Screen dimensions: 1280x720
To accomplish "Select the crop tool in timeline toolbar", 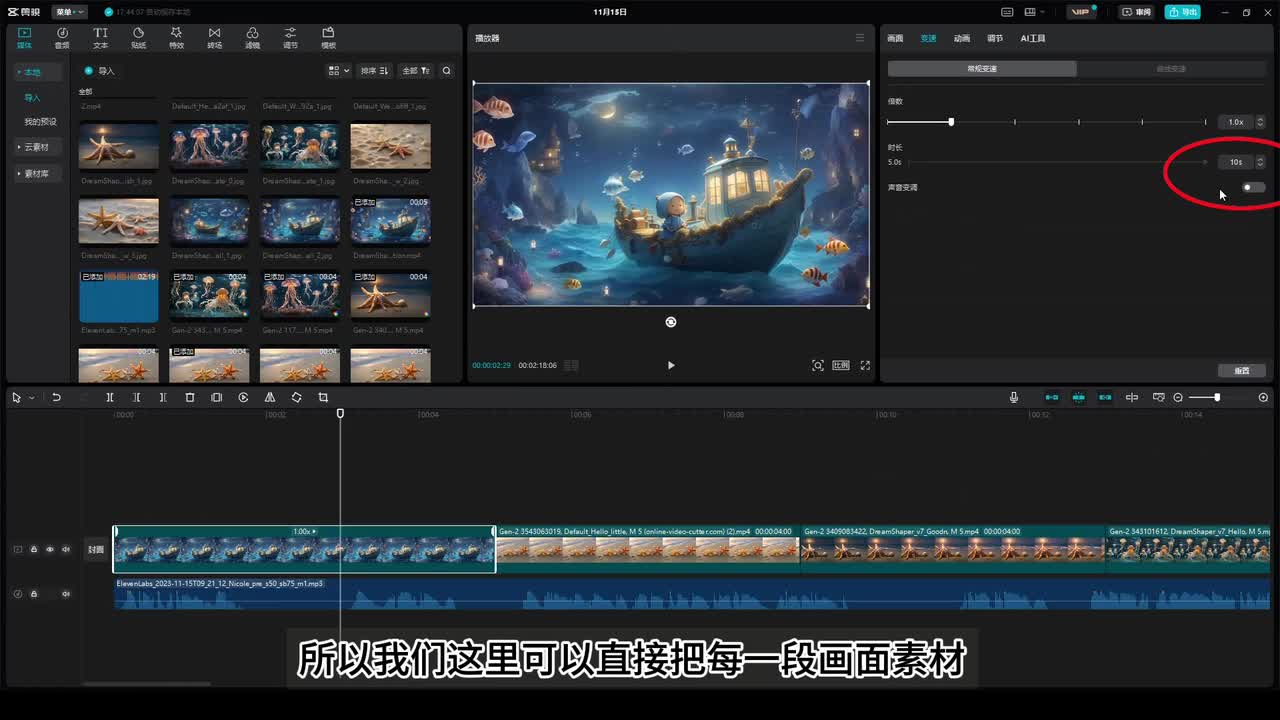I will (x=323, y=397).
